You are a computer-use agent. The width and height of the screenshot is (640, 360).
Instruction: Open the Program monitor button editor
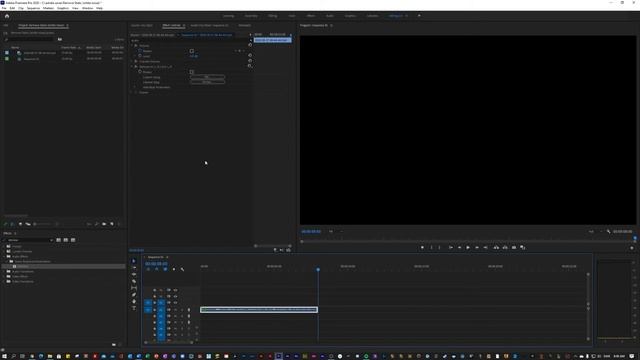[x=632, y=248]
